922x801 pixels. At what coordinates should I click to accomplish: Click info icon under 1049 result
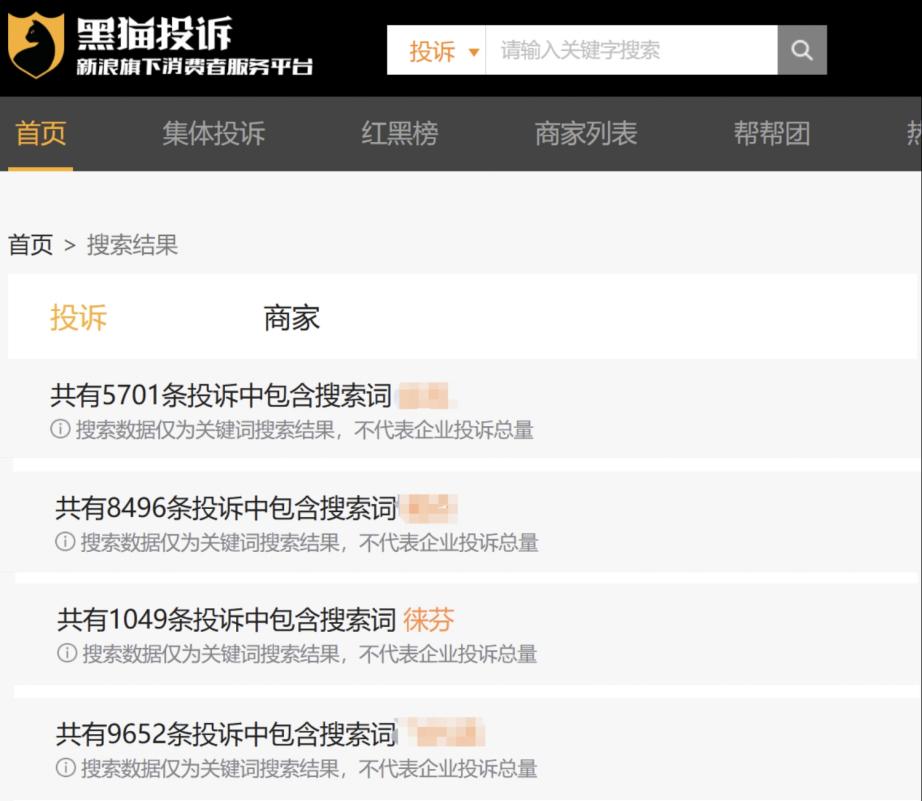pyautogui.click(x=67, y=653)
